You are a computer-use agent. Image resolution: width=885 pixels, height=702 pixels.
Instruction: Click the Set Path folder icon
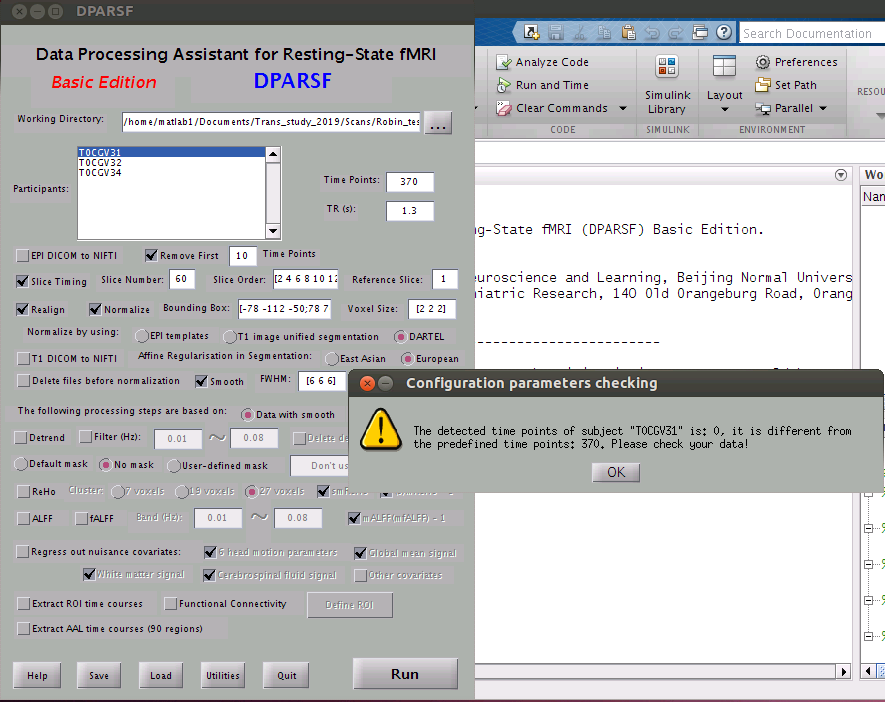pos(763,85)
